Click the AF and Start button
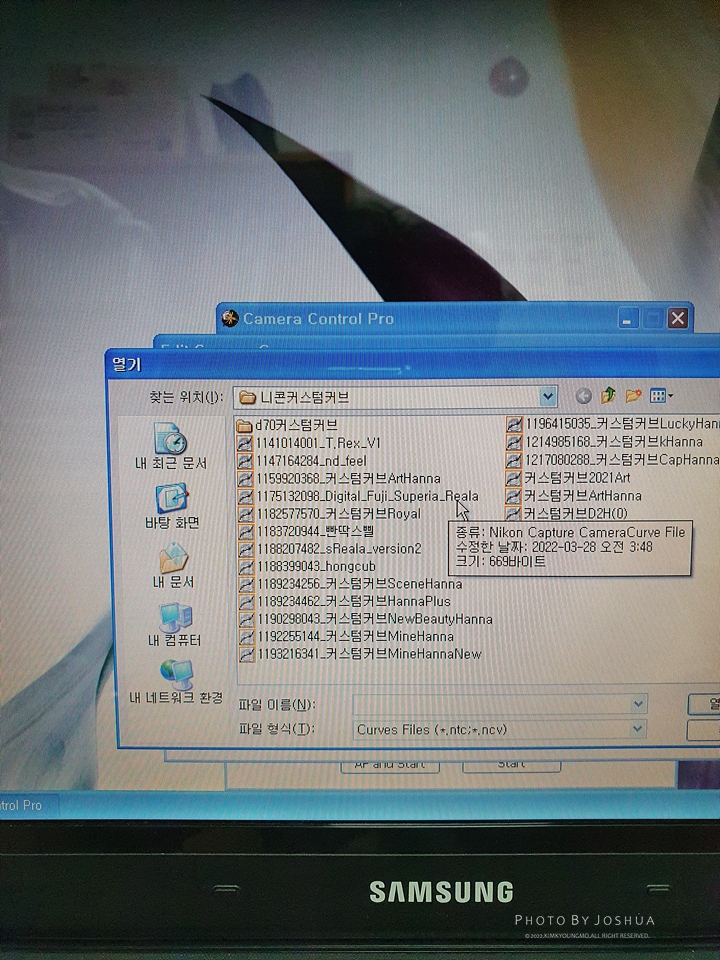The width and height of the screenshot is (720, 960). click(x=389, y=765)
